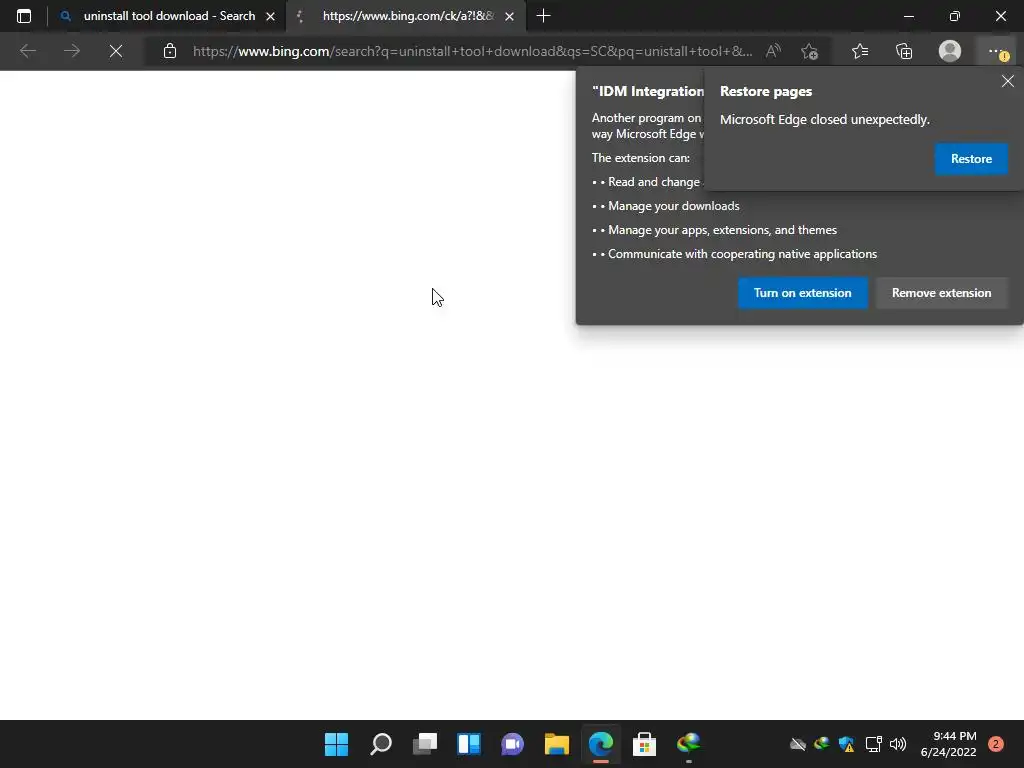Viewport: 1024px width, 768px height.
Task: Select "Communicate with cooperating native applications" text
Action: click(x=743, y=254)
